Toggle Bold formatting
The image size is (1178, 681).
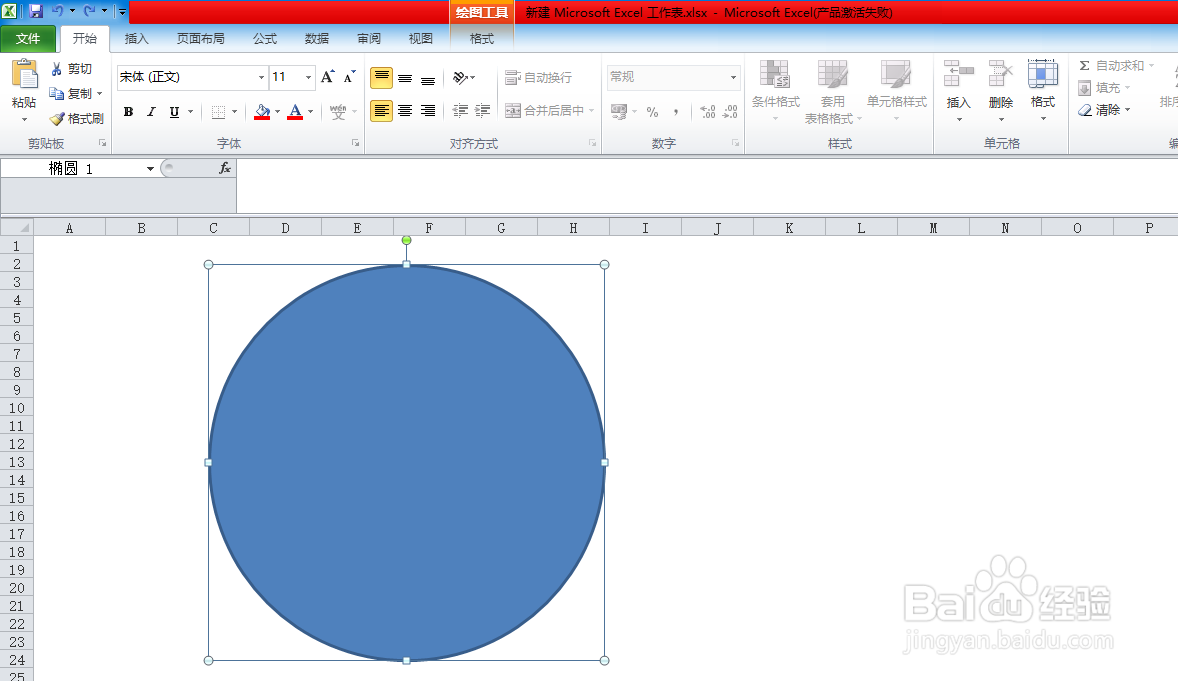coord(128,112)
